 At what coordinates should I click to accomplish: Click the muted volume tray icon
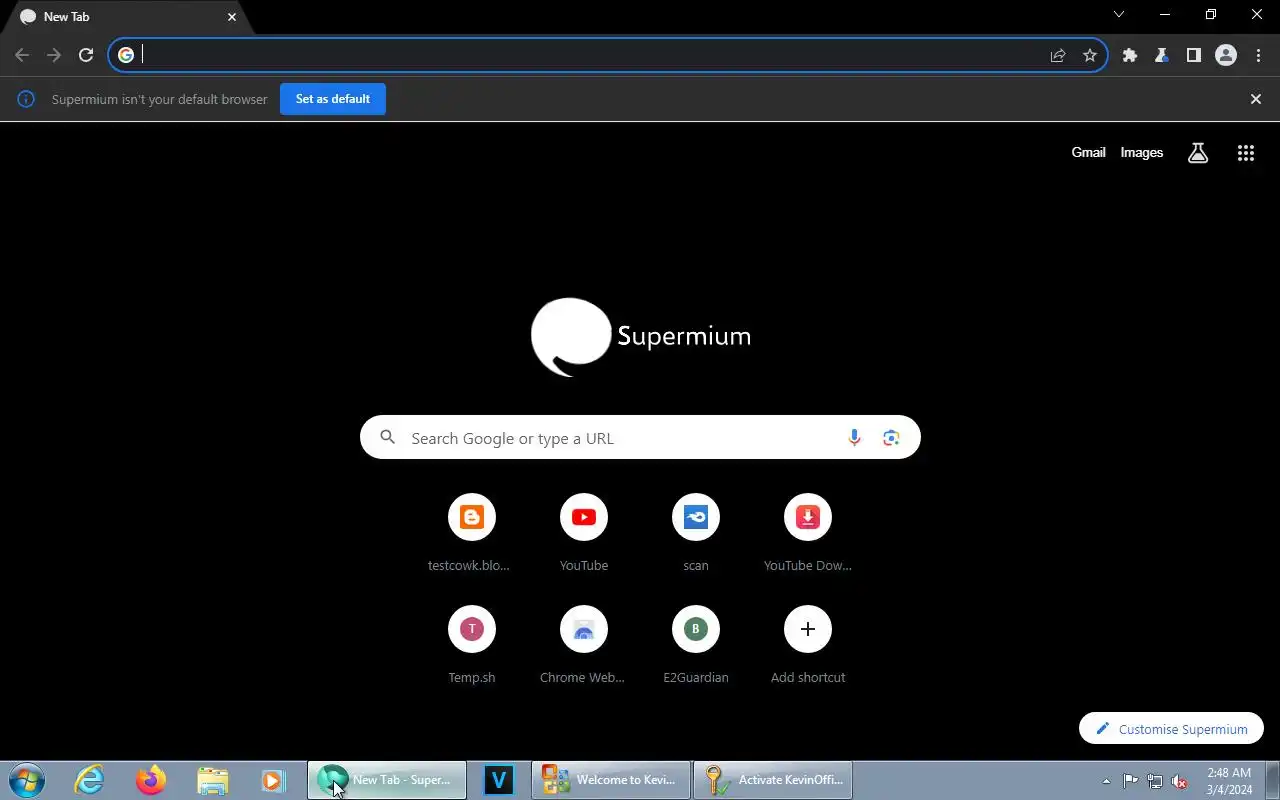(1180, 781)
